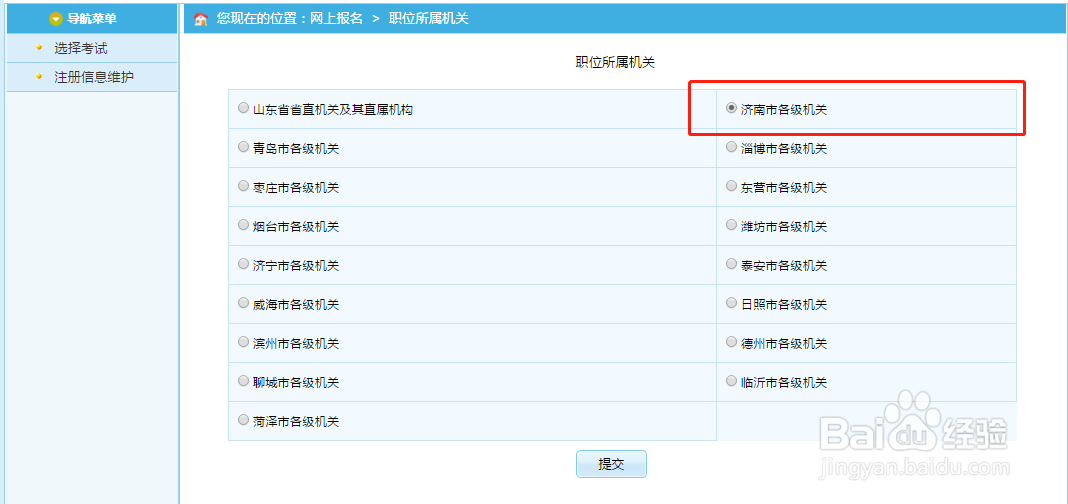The image size is (1068, 504).
Task: Select 济宁市各级机关 radio button
Action: 243,263
